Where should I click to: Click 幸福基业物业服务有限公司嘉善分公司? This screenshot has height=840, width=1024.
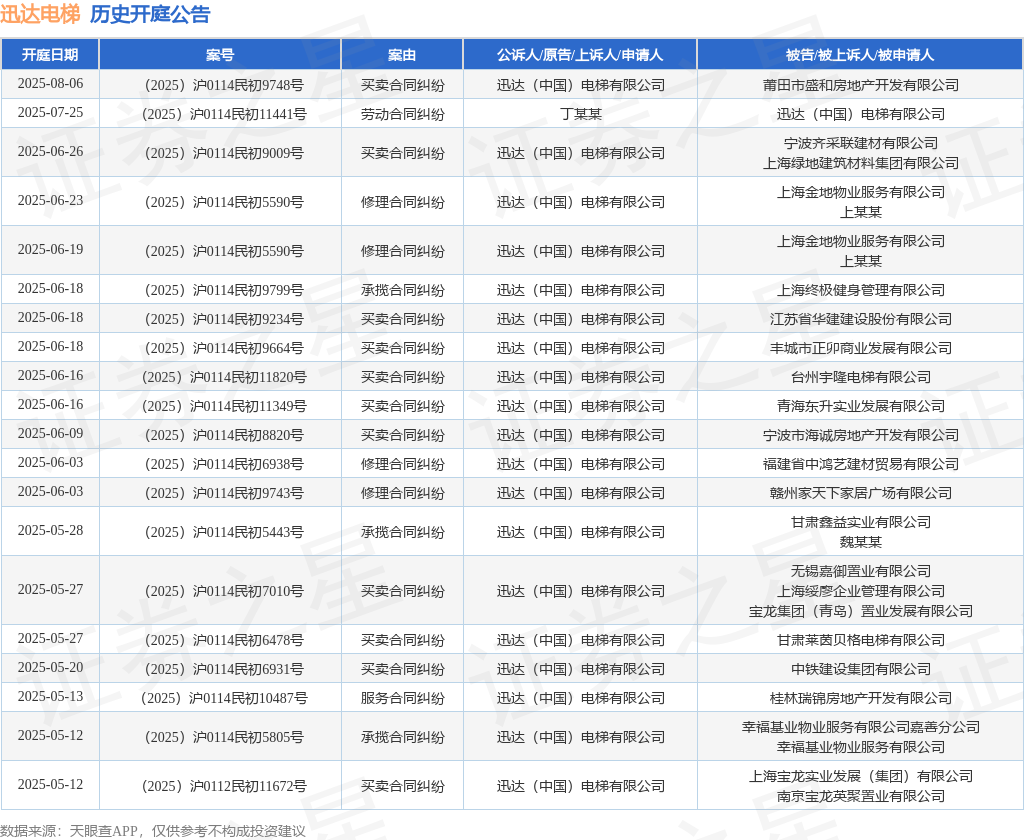(x=861, y=727)
